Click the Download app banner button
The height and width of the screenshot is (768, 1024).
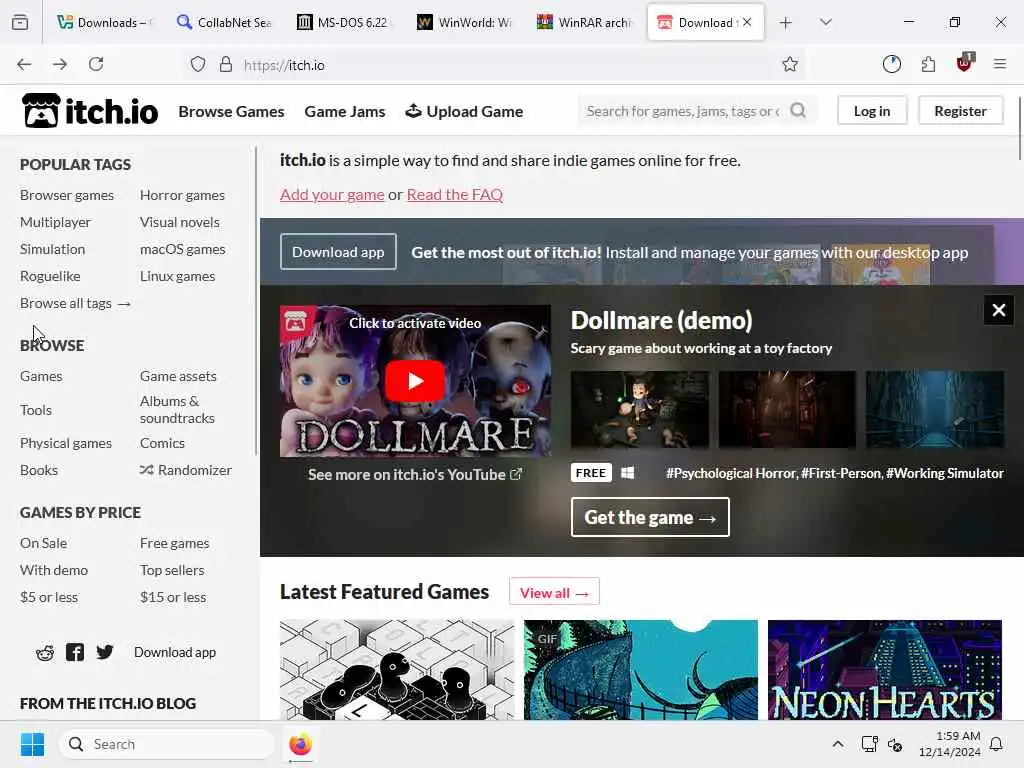point(338,252)
